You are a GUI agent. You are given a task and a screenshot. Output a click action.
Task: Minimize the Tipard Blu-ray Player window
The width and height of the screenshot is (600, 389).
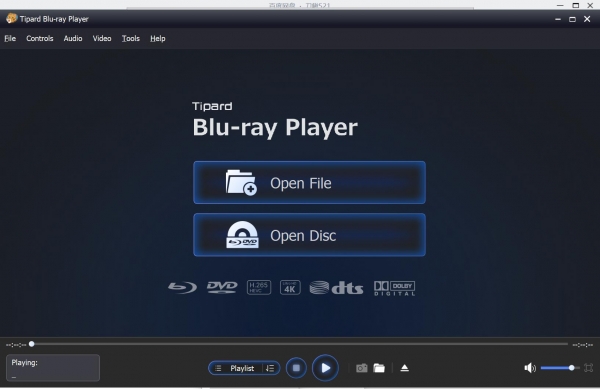(558, 19)
